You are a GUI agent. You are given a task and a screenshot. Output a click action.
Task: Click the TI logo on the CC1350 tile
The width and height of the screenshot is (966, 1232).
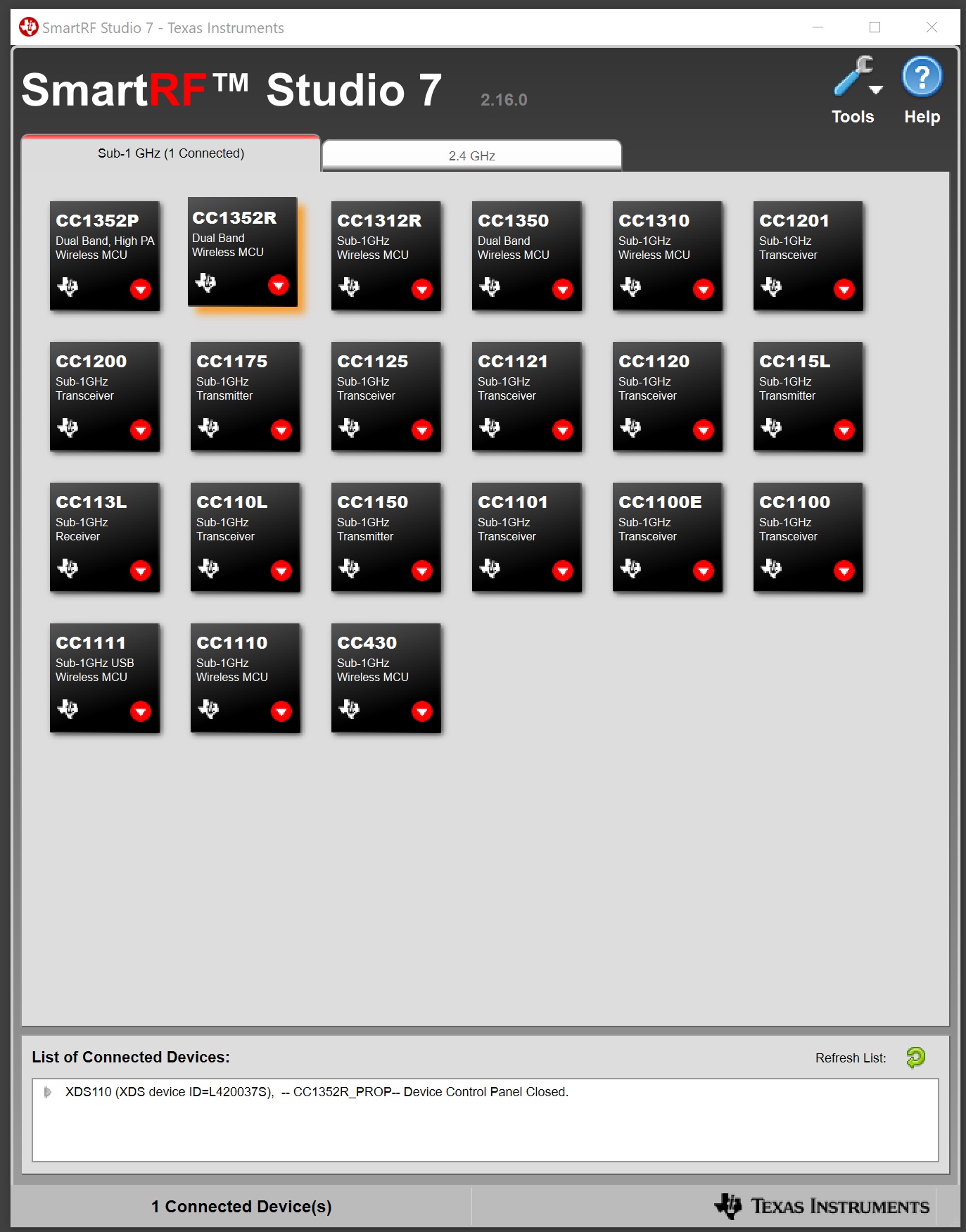(490, 286)
